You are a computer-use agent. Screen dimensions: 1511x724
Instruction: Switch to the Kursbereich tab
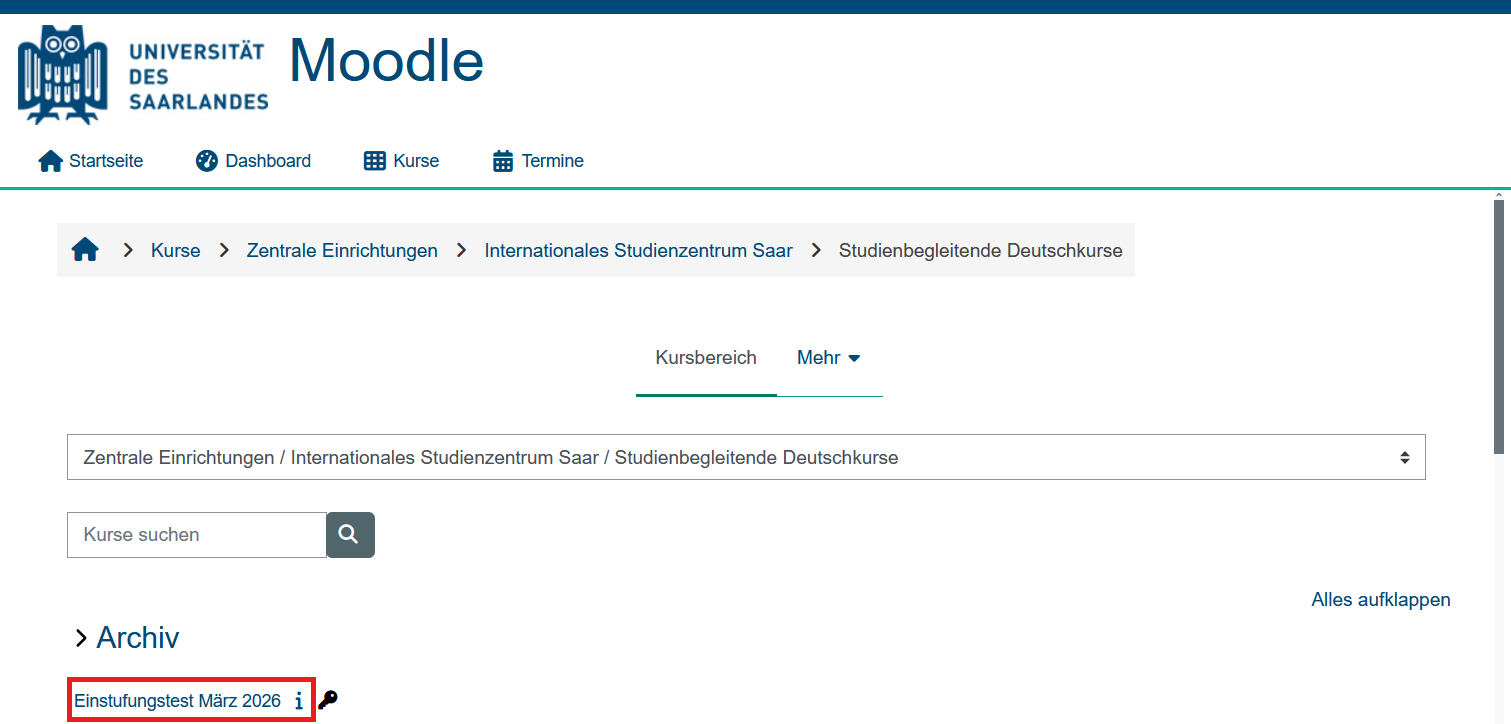pyautogui.click(x=705, y=357)
